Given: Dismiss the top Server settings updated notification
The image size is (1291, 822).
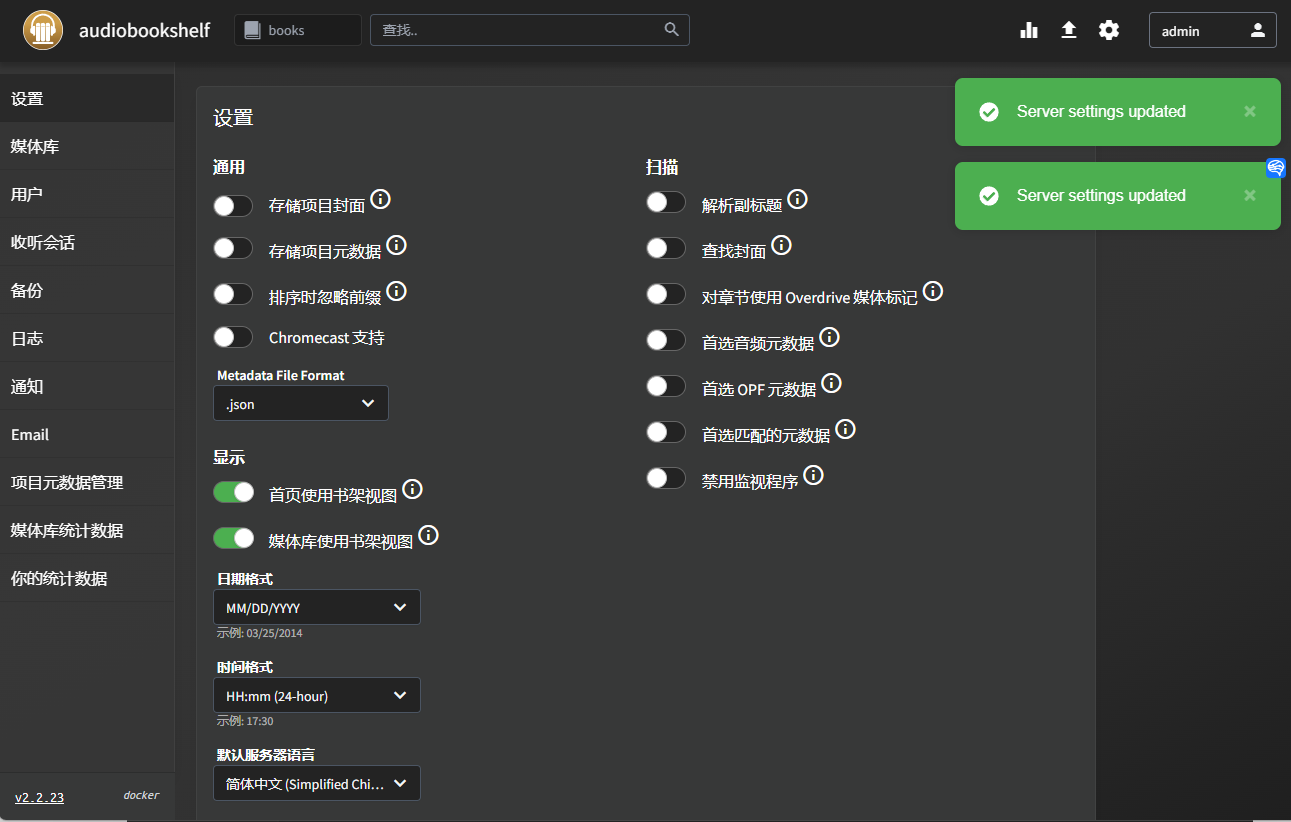Looking at the screenshot, I should point(1249,111).
